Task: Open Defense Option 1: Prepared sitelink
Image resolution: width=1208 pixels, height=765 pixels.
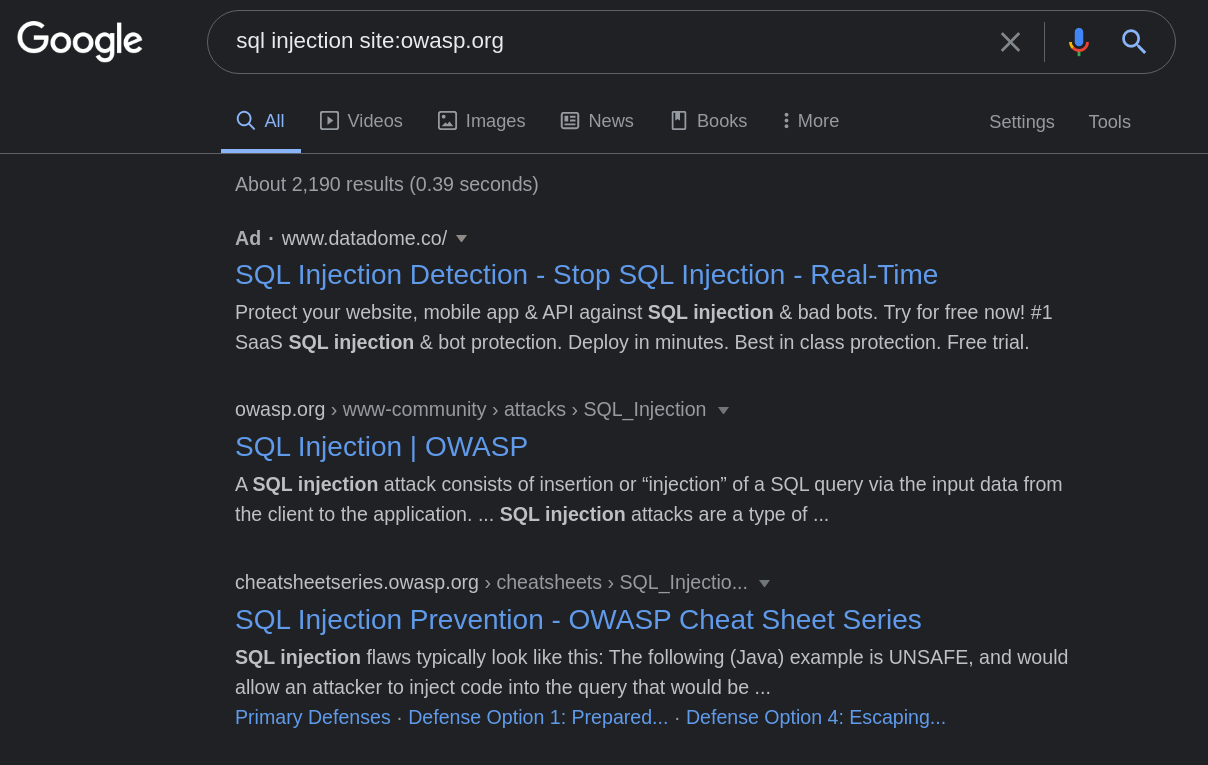Action: tap(538, 718)
